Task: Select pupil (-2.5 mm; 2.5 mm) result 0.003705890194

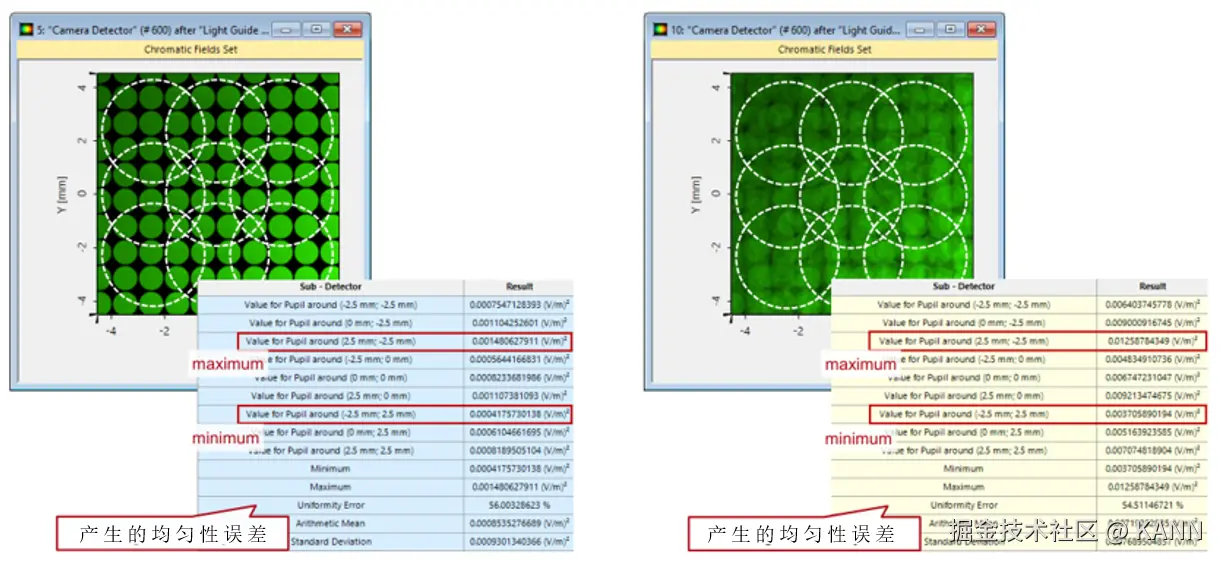Action: (x=1153, y=414)
